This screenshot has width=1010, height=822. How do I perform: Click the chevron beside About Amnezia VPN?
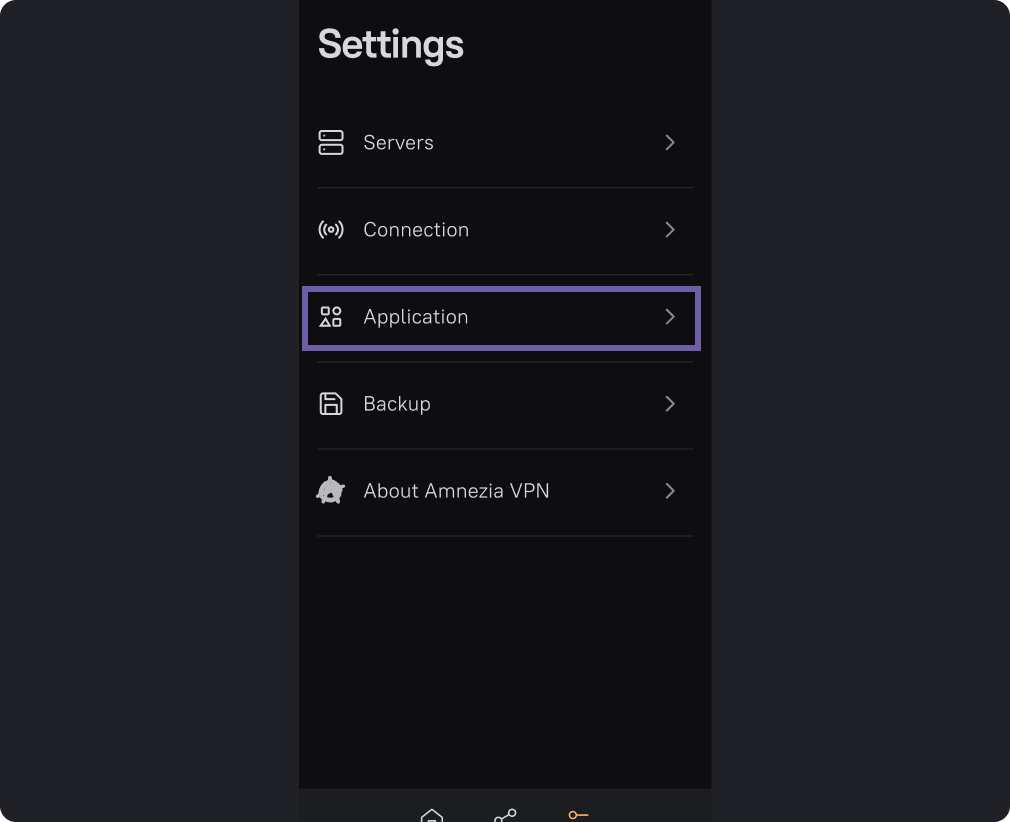[670, 491]
